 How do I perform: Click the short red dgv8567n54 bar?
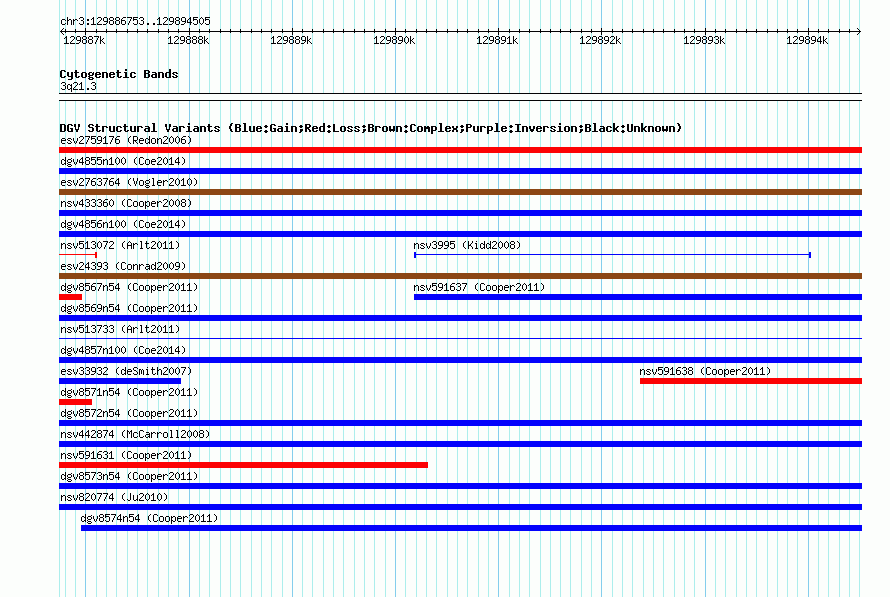tap(70, 297)
